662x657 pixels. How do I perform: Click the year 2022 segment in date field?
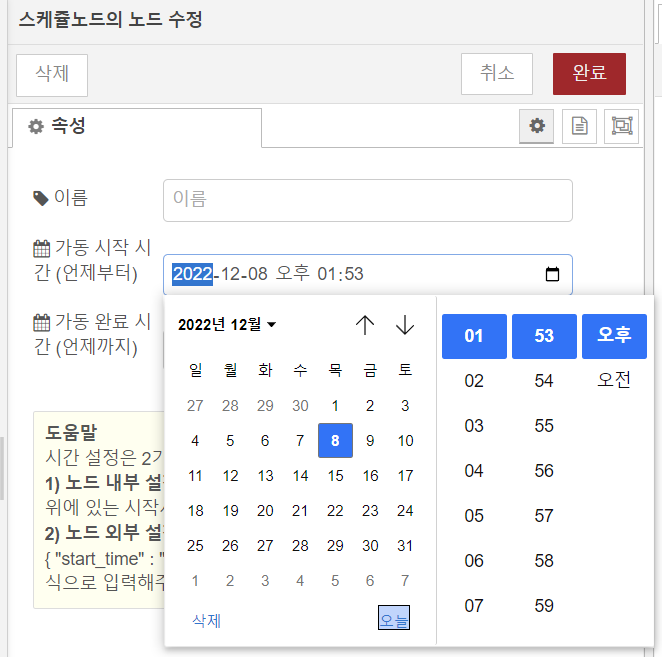pyautogui.click(x=193, y=274)
